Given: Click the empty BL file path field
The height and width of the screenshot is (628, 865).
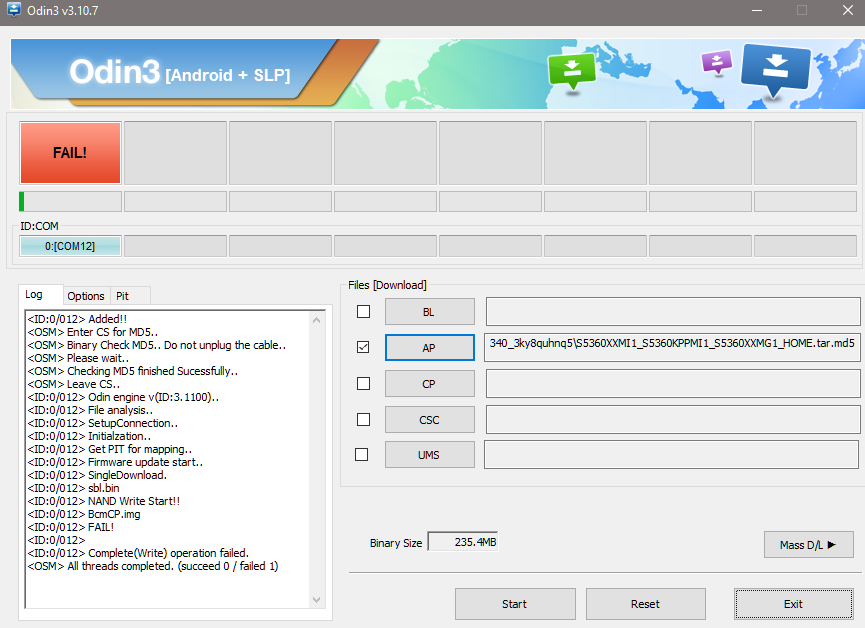Looking at the screenshot, I should (x=673, y=312).
